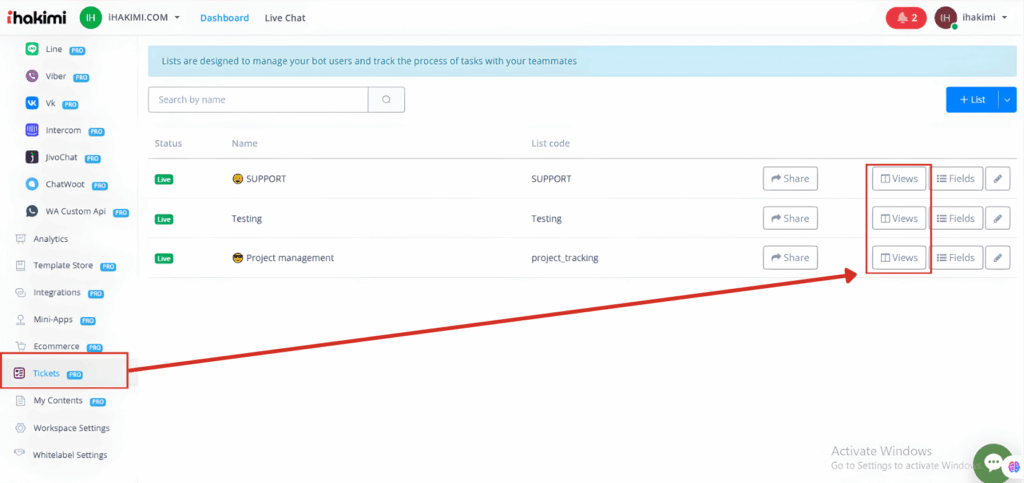The image size is (1024, 483).
Task: Open the notifications bell badge
Action: tap(906, 17)
